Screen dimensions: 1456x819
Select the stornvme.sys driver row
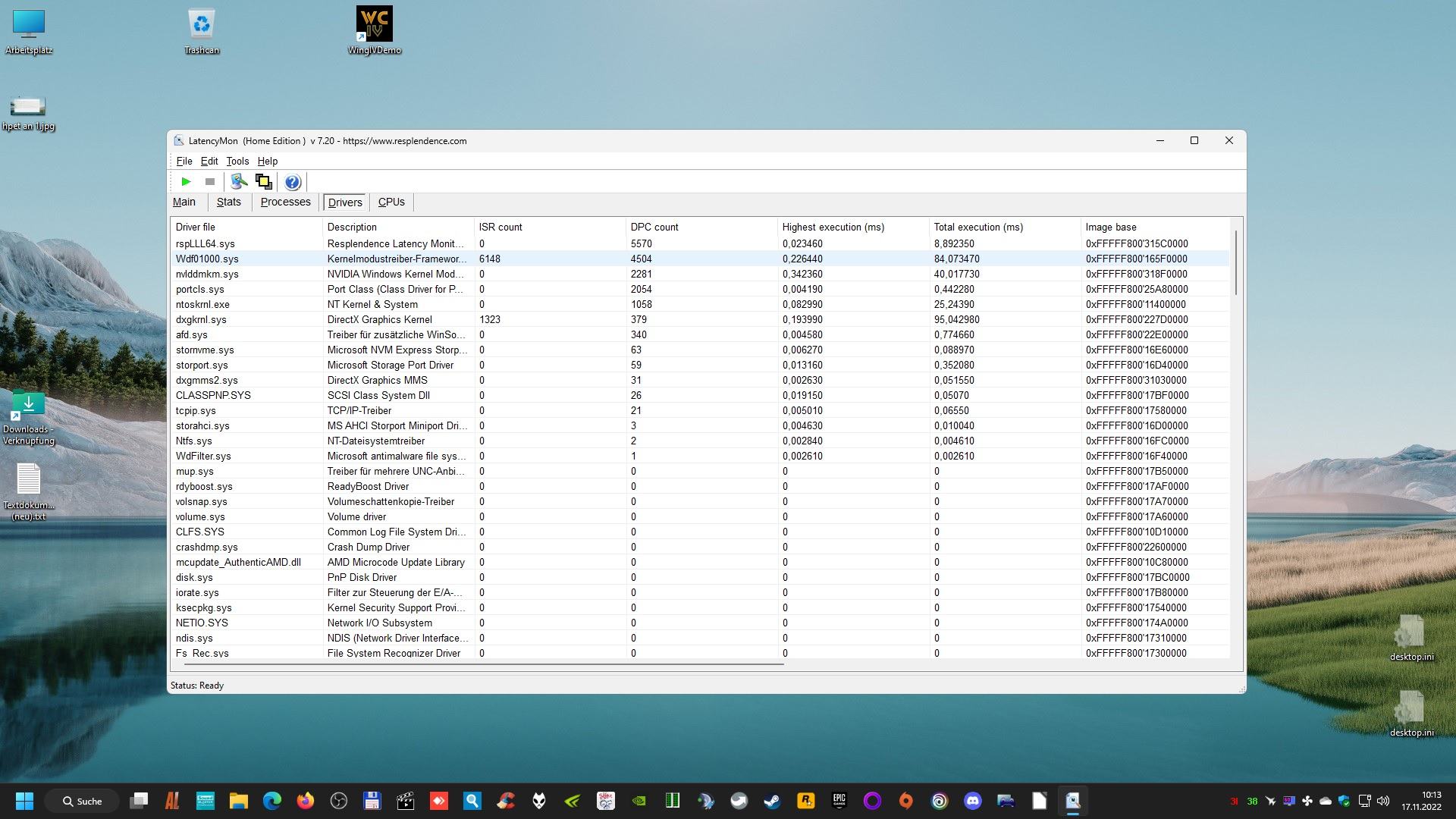(701, 350)
